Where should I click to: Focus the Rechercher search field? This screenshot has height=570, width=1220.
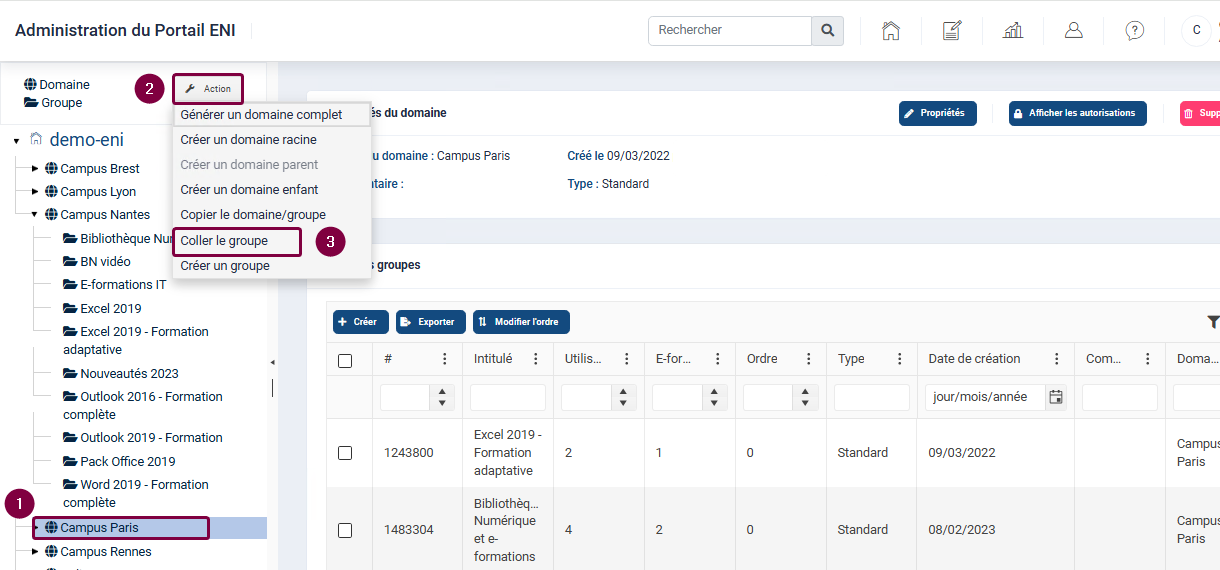730,30
